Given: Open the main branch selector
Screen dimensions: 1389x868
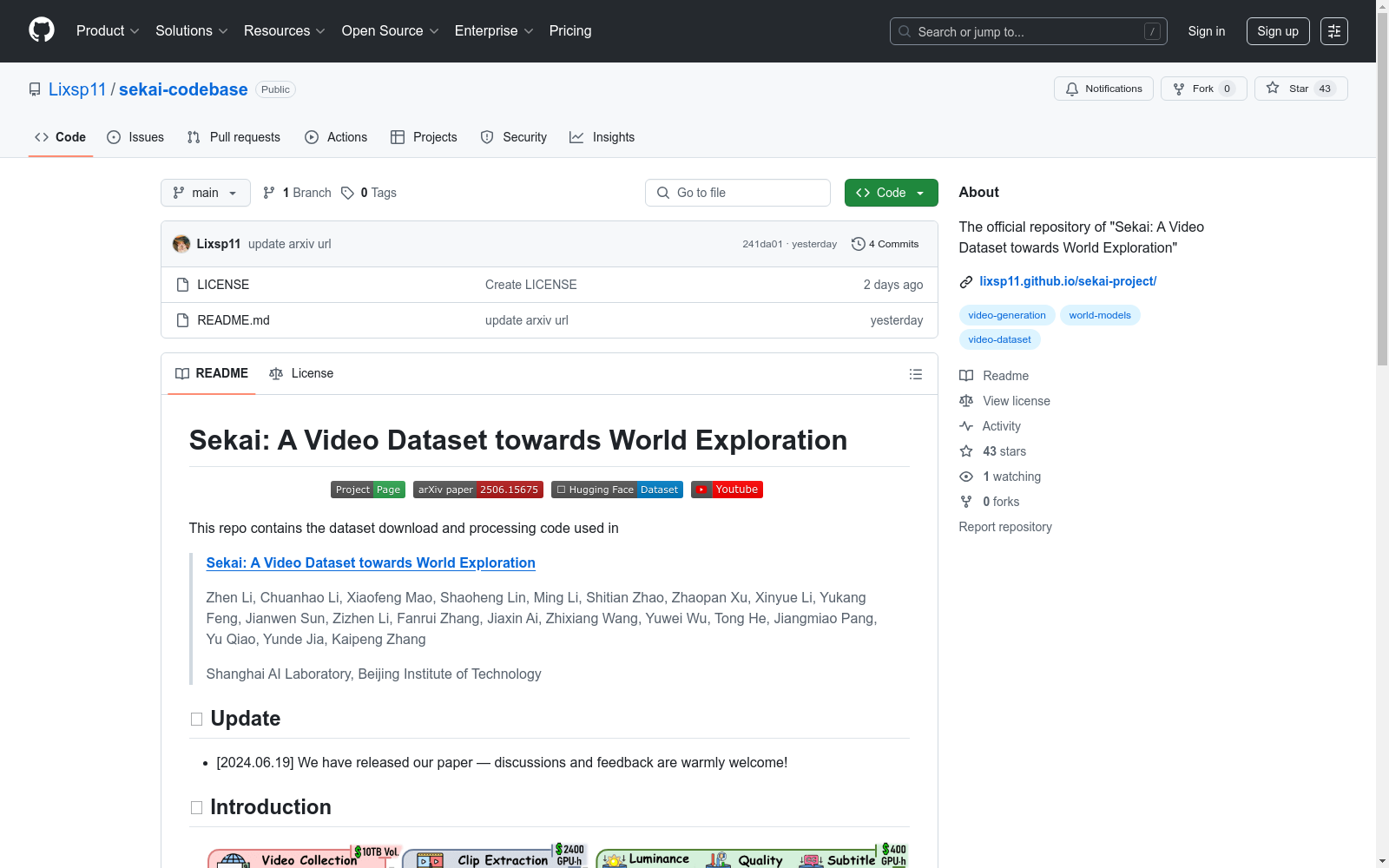Looking at the screenshot, I should (205, 193).
